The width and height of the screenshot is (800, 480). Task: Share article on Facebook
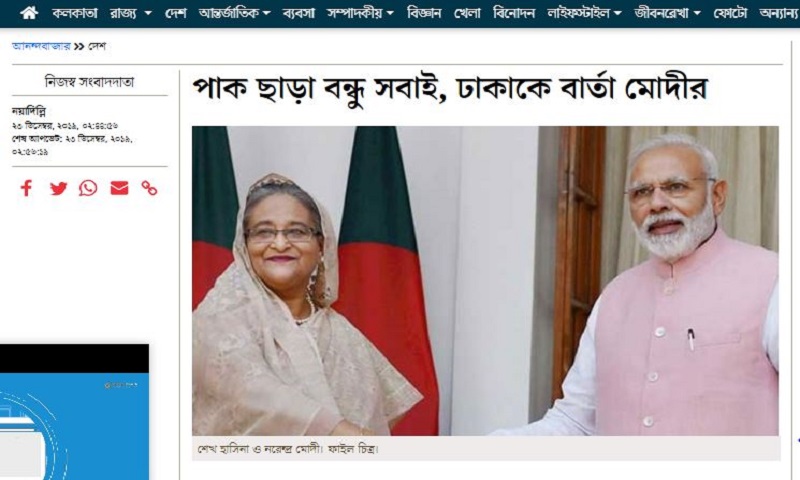click(27, 188)
